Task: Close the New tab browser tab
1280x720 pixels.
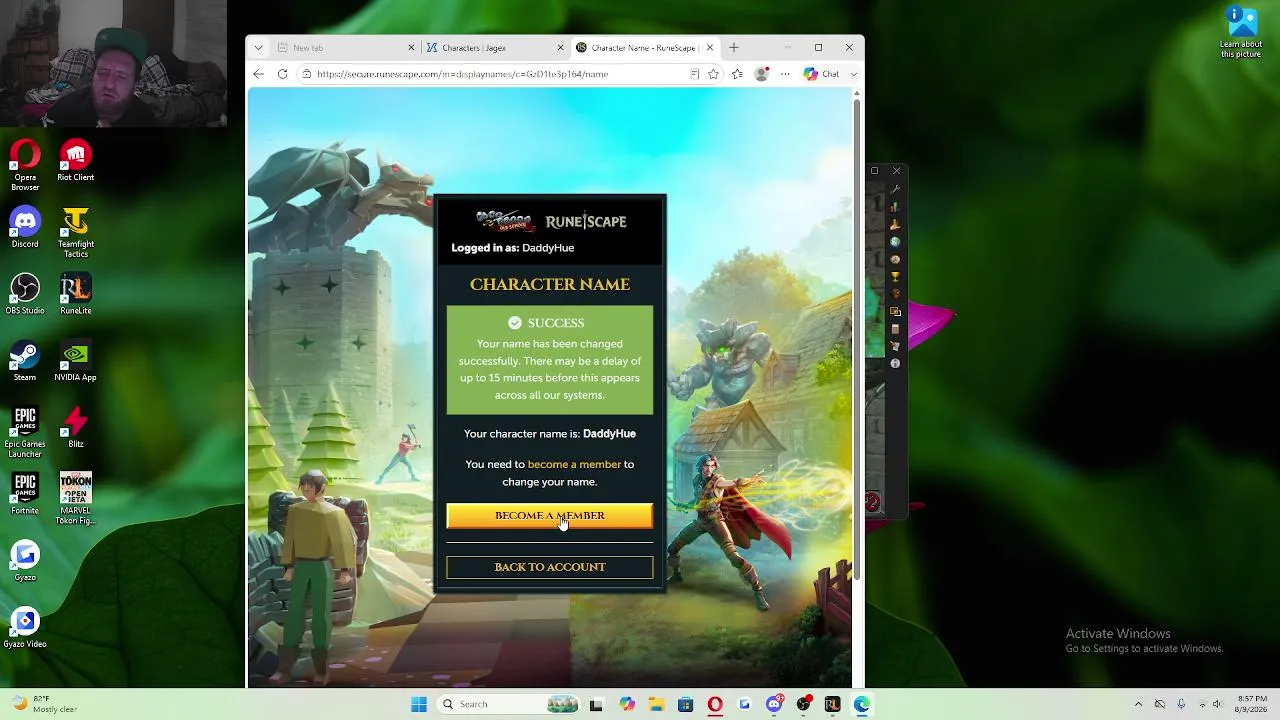Action: (x=411, y=47)
